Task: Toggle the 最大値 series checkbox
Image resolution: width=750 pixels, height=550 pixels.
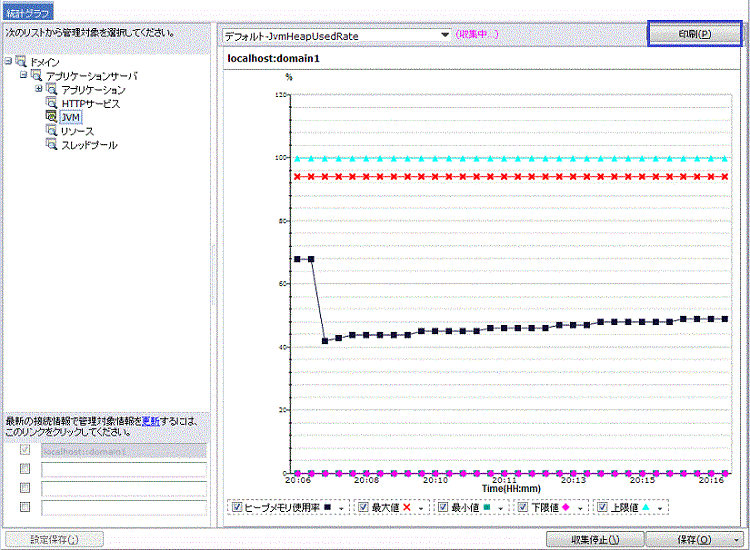Action: (x=363, y=507)
